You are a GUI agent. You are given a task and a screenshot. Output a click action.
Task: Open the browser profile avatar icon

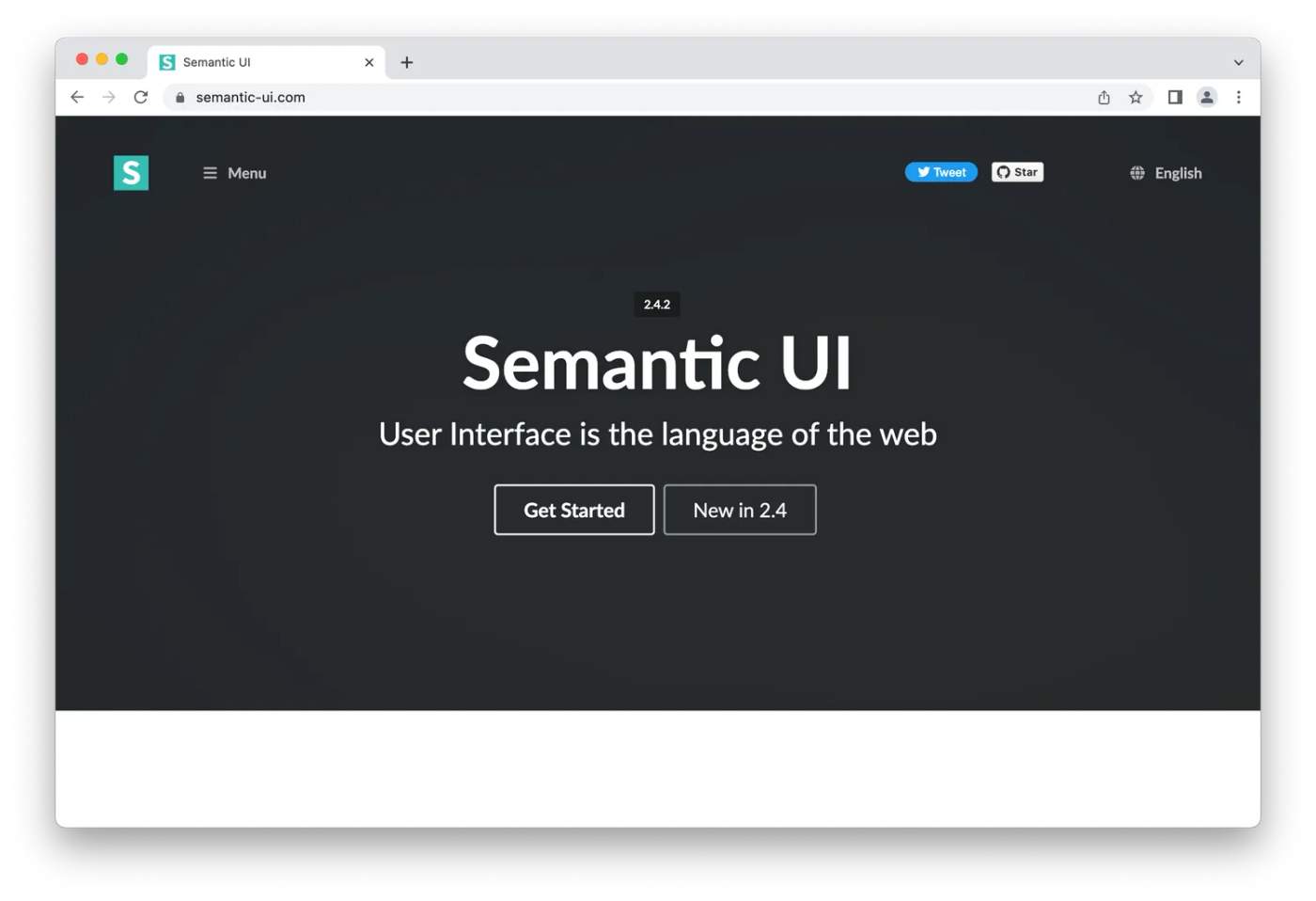[x=1207, y=97]
